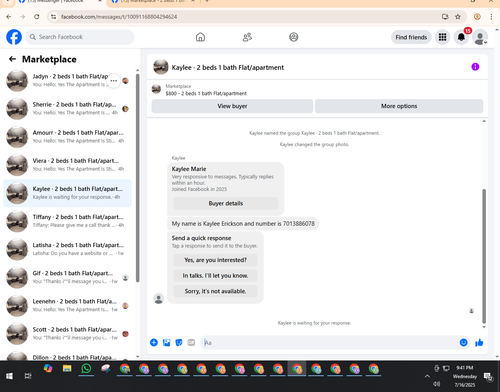Click the Kaylee chat header avatar

(x=161, y=67)
